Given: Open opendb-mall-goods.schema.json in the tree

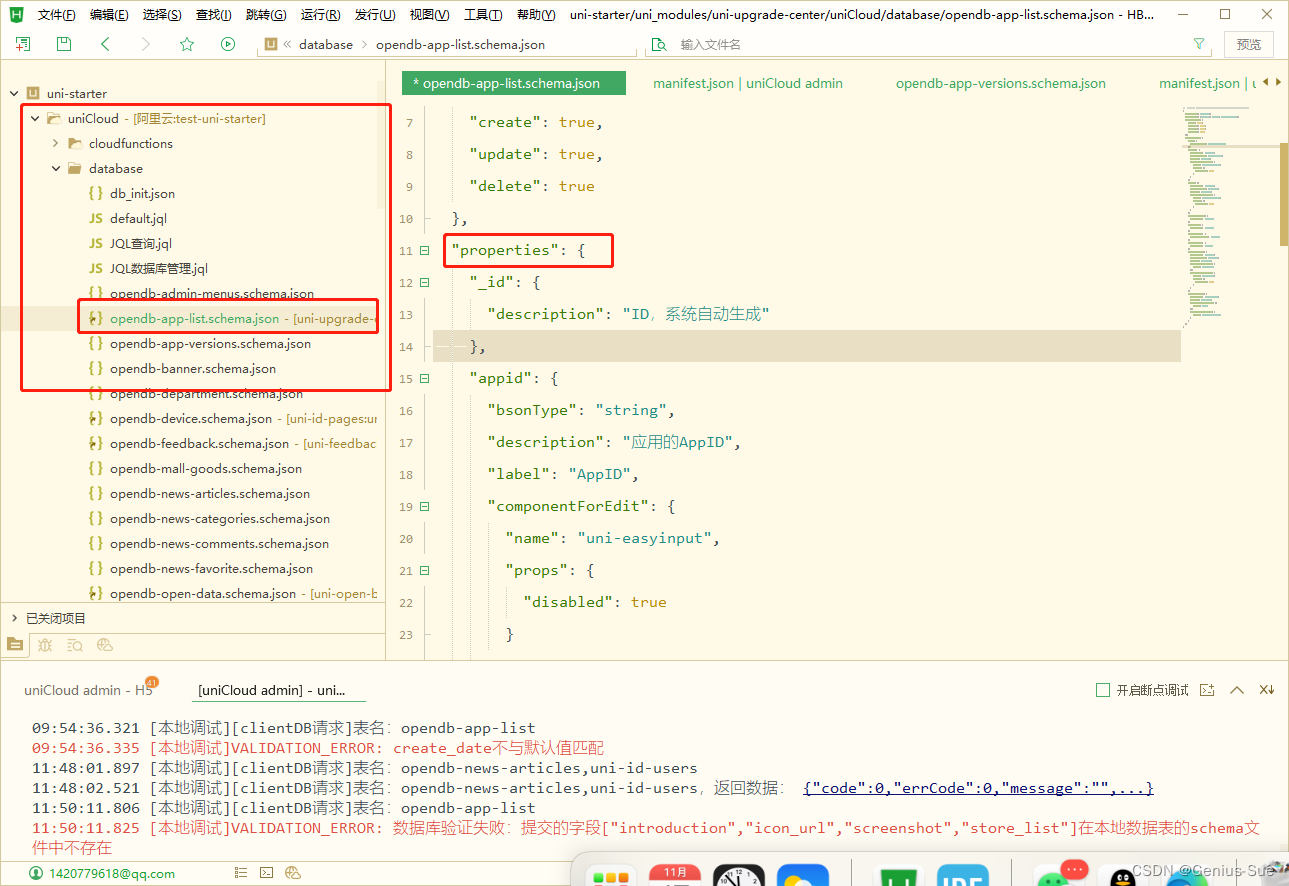Looking at the screenshot, I should pos(206,468).
